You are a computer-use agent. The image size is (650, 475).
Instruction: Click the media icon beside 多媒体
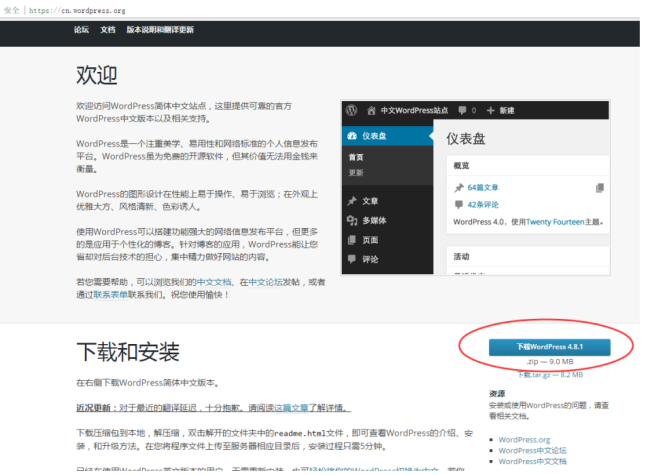[x=350, y=220]
